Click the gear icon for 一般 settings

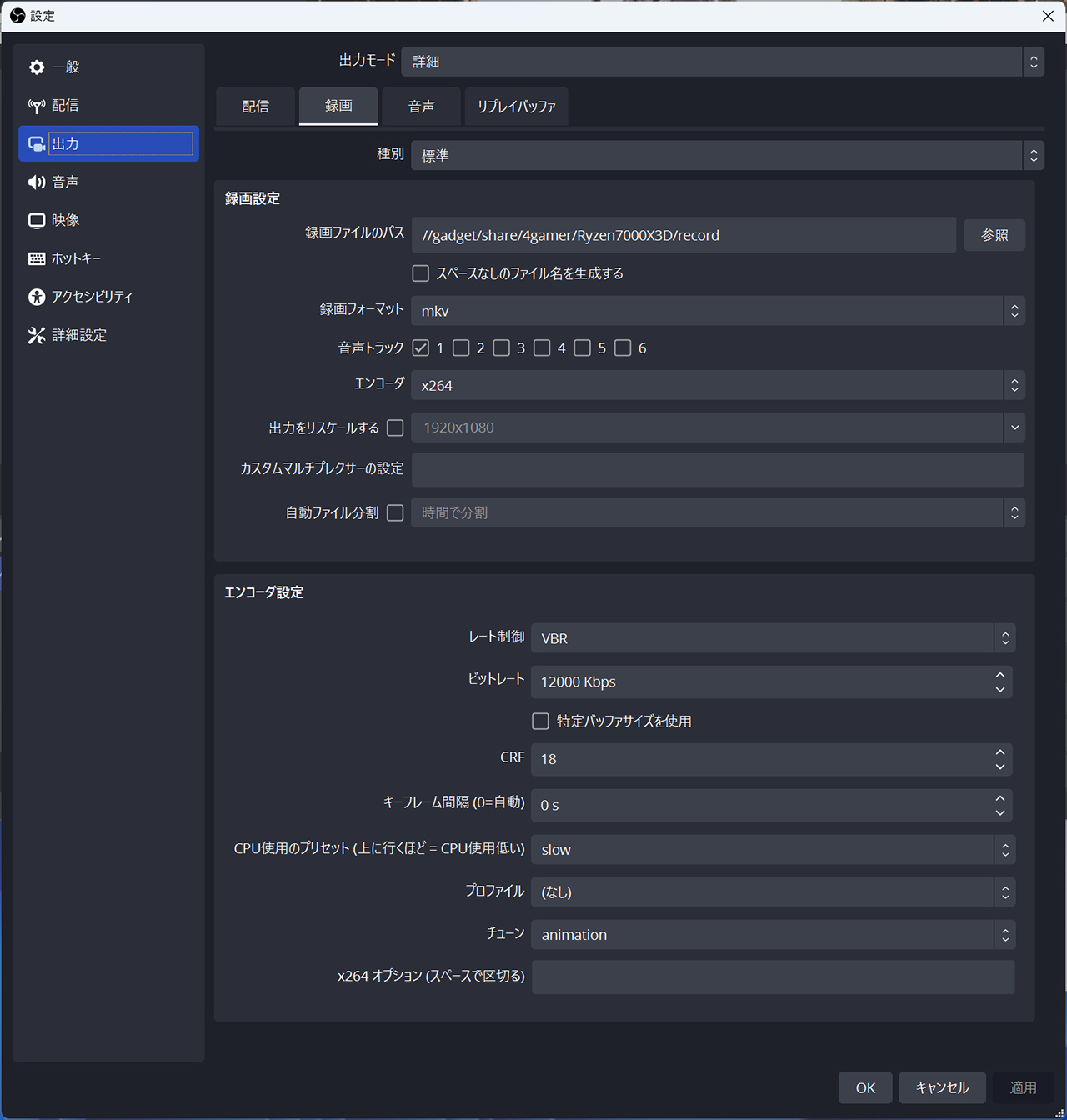click(37, 67)
